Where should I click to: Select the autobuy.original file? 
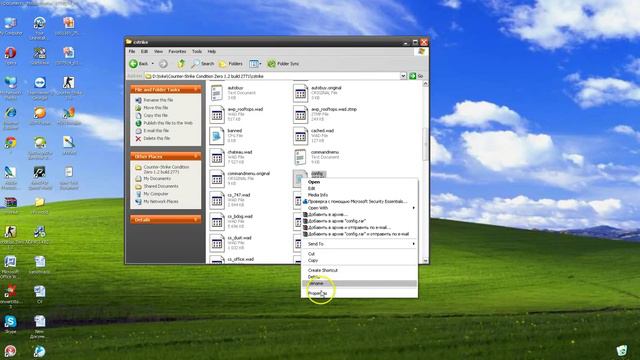[x=318, y=93]
